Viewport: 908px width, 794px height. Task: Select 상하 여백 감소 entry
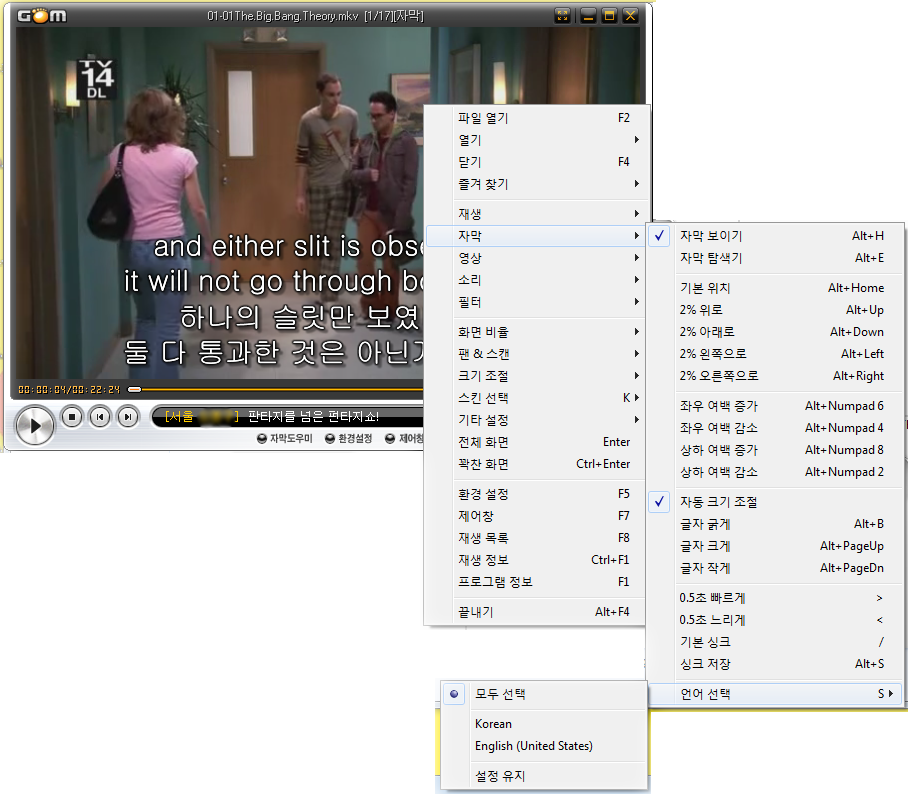coord(775,472)
